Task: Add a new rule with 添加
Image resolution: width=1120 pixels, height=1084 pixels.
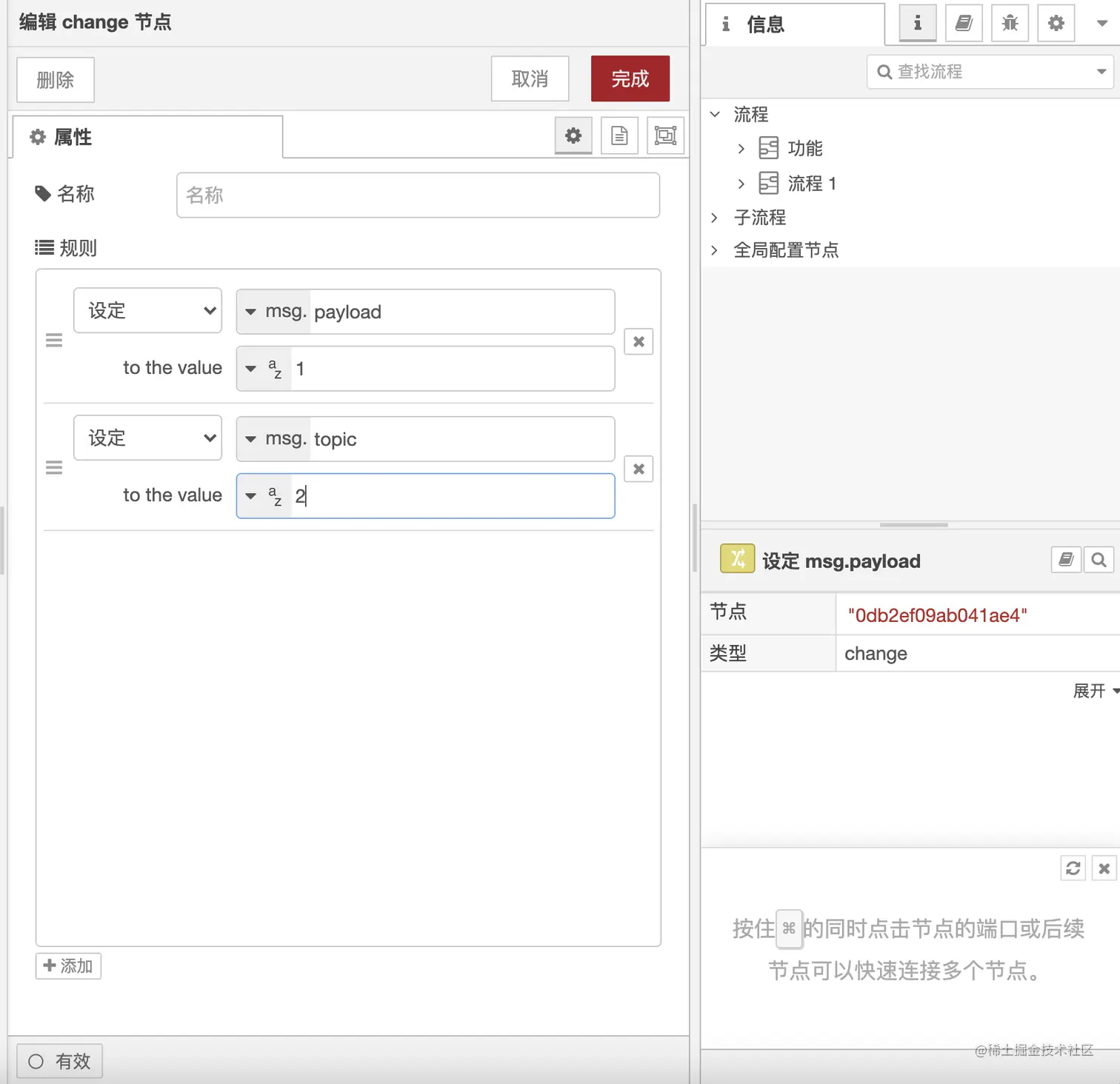Action: coord(68,966)
